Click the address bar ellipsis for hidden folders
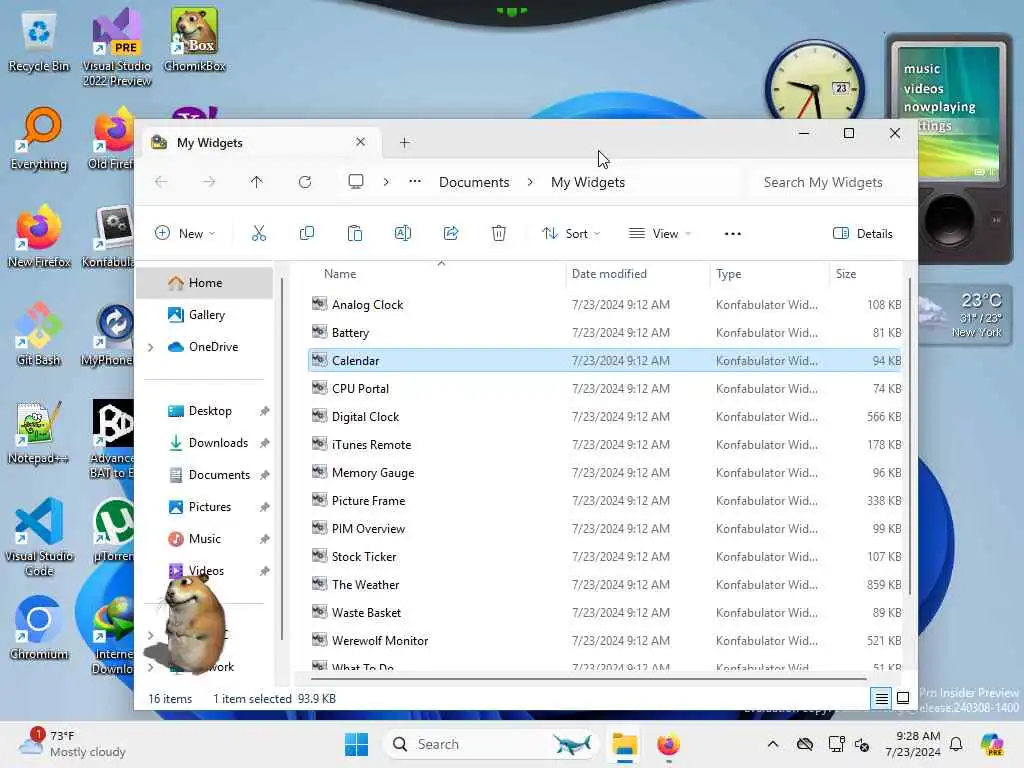 415,182
